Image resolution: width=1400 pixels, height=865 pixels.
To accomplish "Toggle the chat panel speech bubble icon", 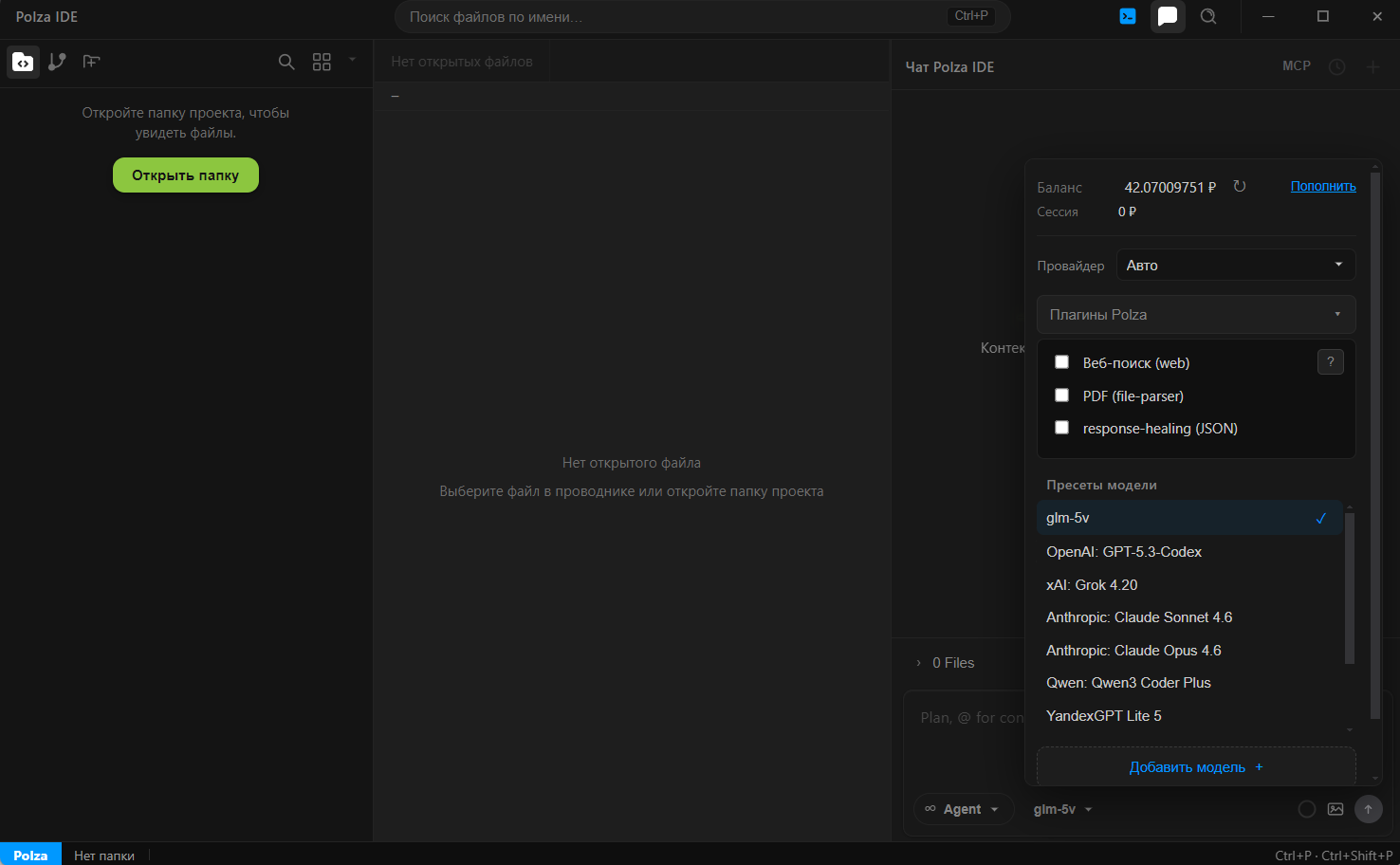I will [1168, 16].
